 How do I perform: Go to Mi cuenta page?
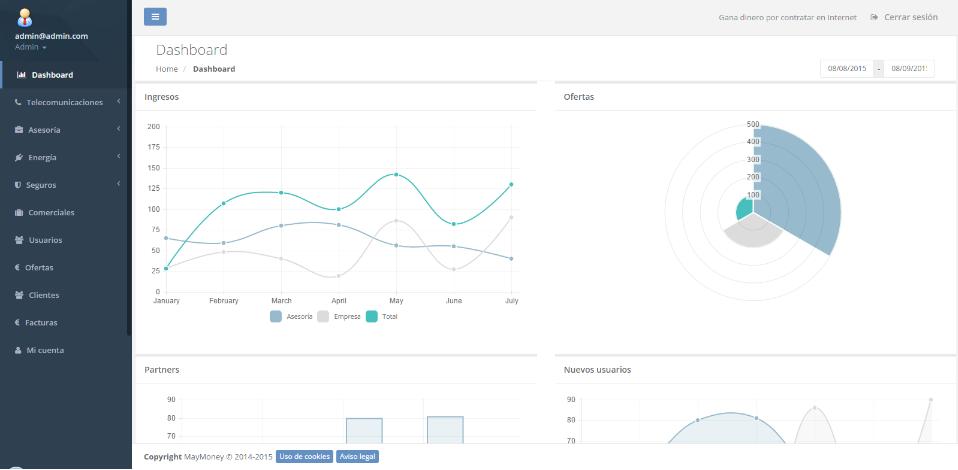(x=66, y=351)
